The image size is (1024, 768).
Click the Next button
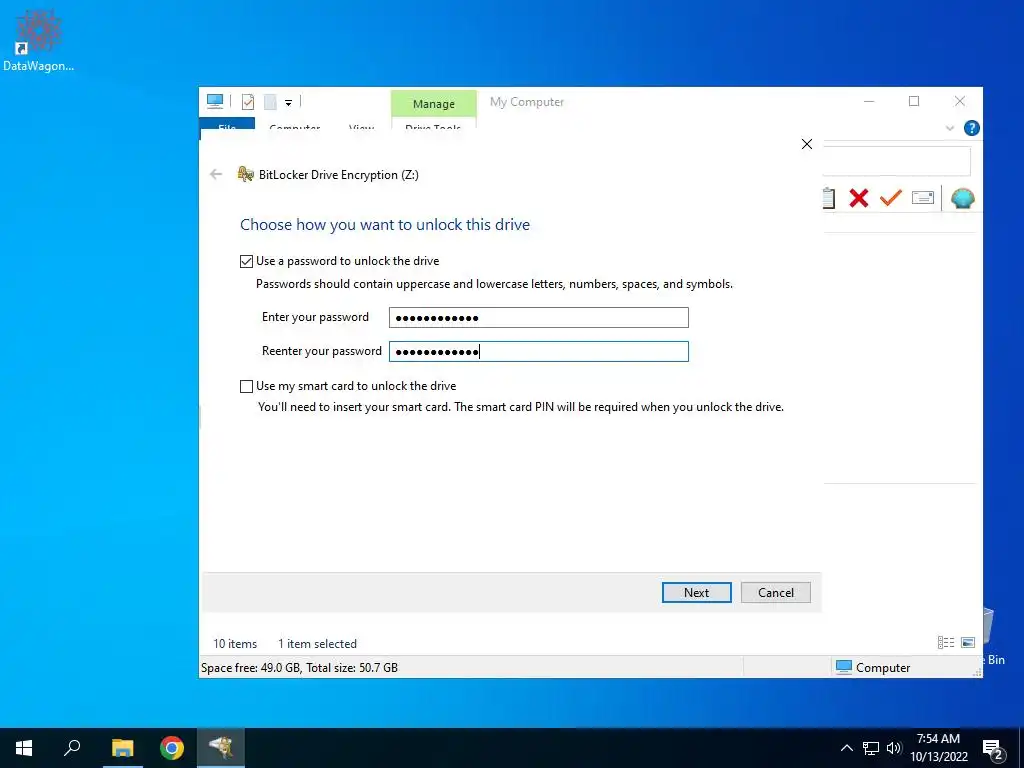[x=696, y=592]
